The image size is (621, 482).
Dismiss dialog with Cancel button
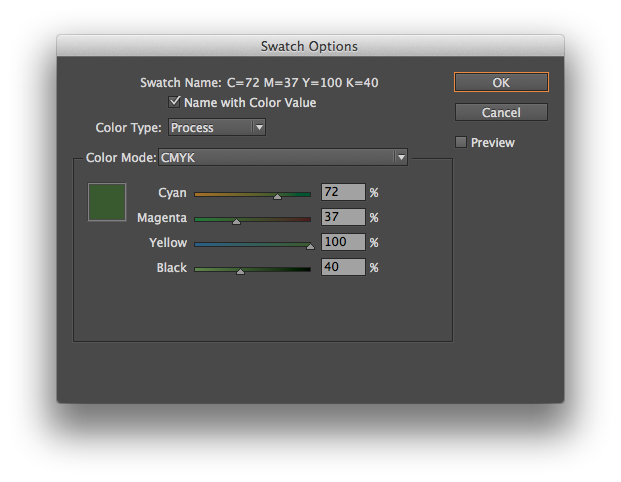[501, 112]
